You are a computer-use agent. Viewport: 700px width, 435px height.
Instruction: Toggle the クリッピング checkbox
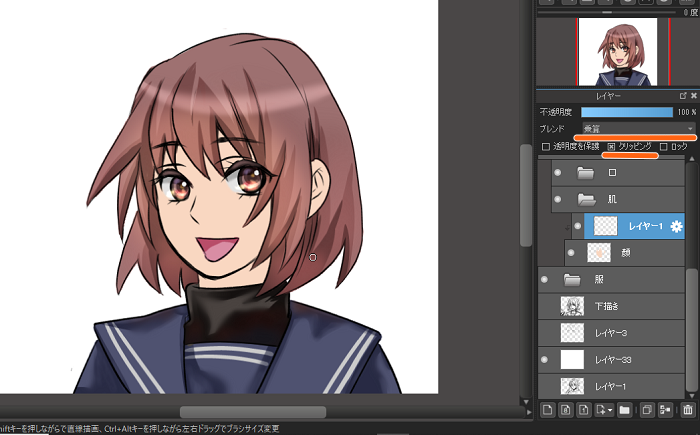tap(611, 146)
